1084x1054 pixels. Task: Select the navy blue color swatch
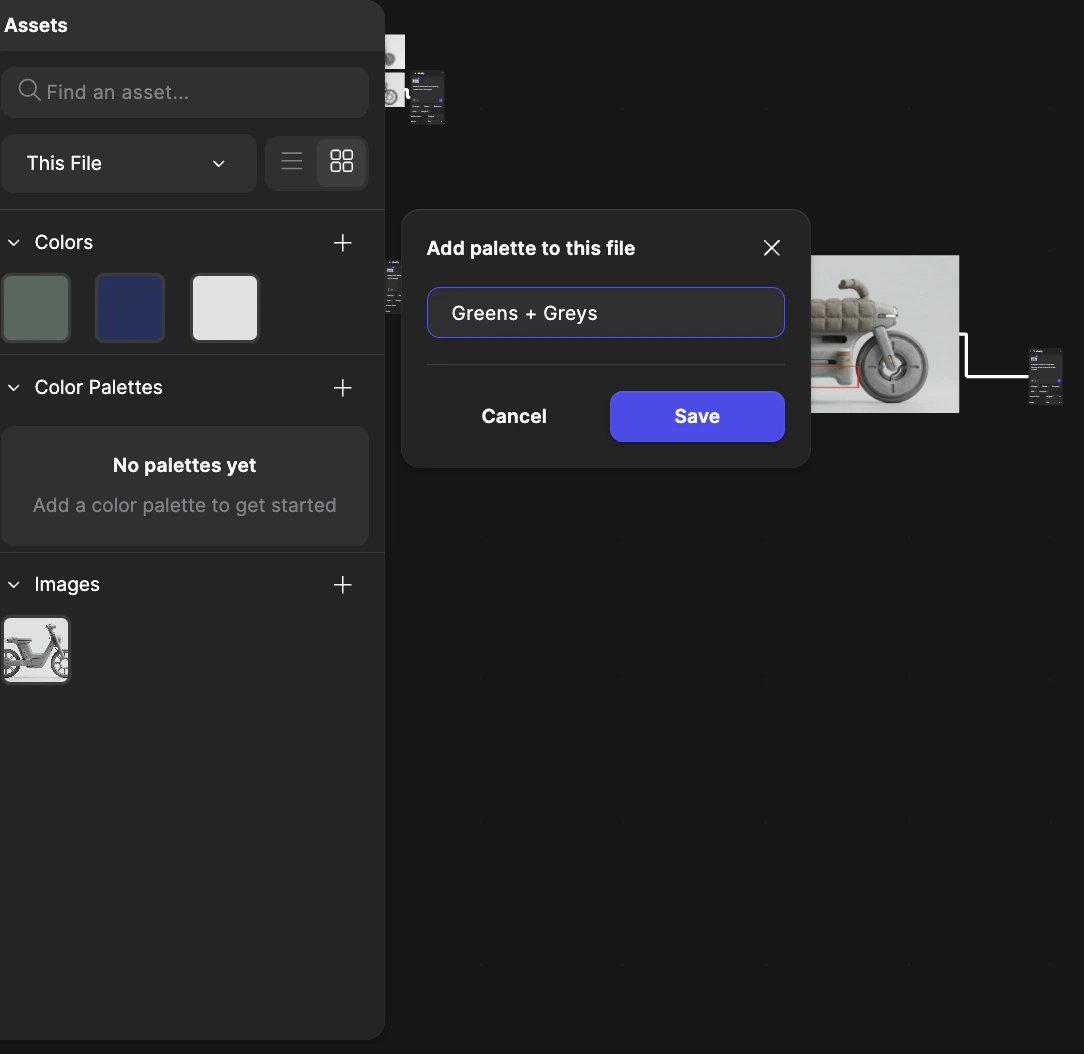(x=130, y=308)
